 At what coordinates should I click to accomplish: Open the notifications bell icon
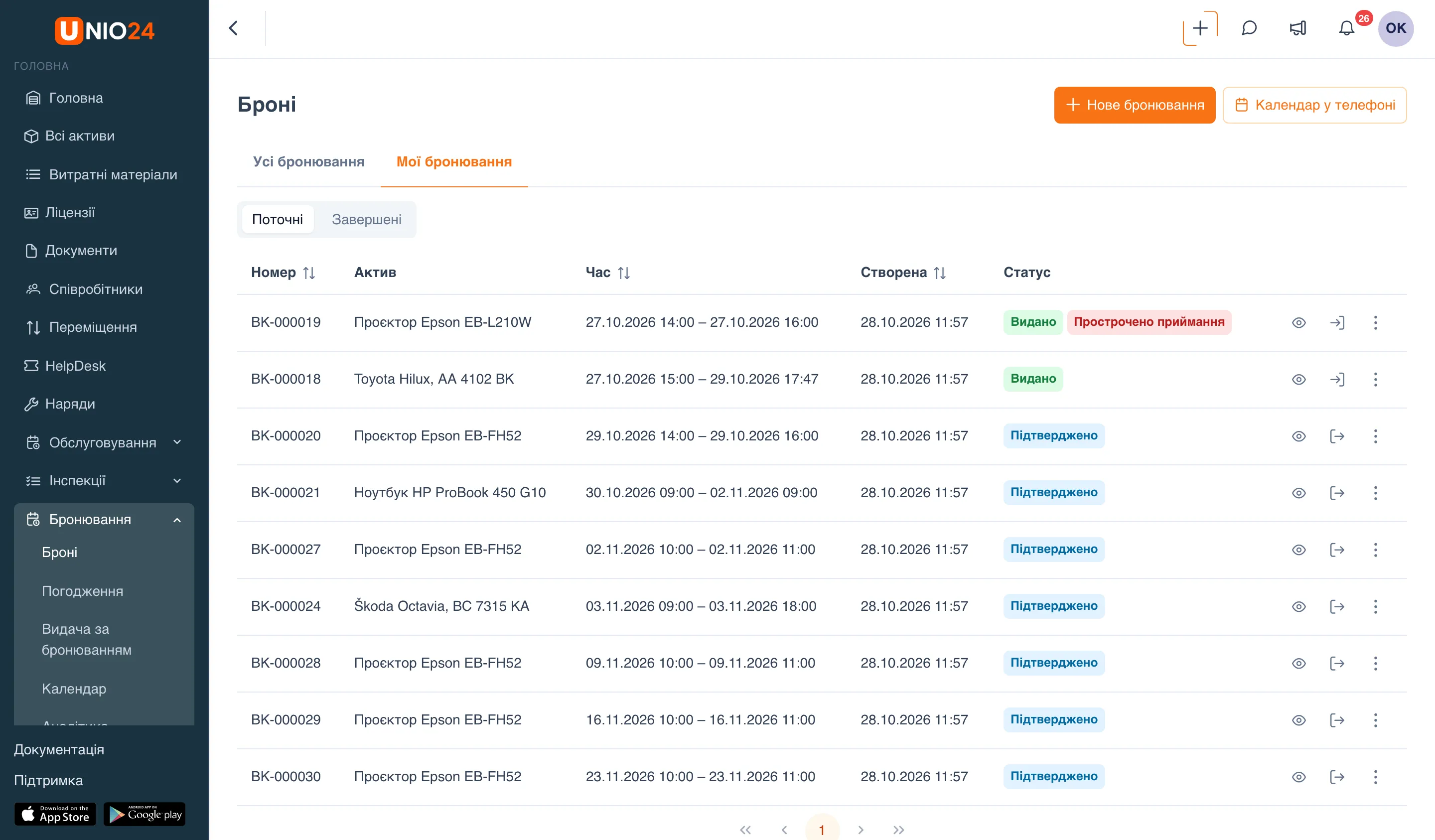pyautogui.click(x=1346, y=28)
